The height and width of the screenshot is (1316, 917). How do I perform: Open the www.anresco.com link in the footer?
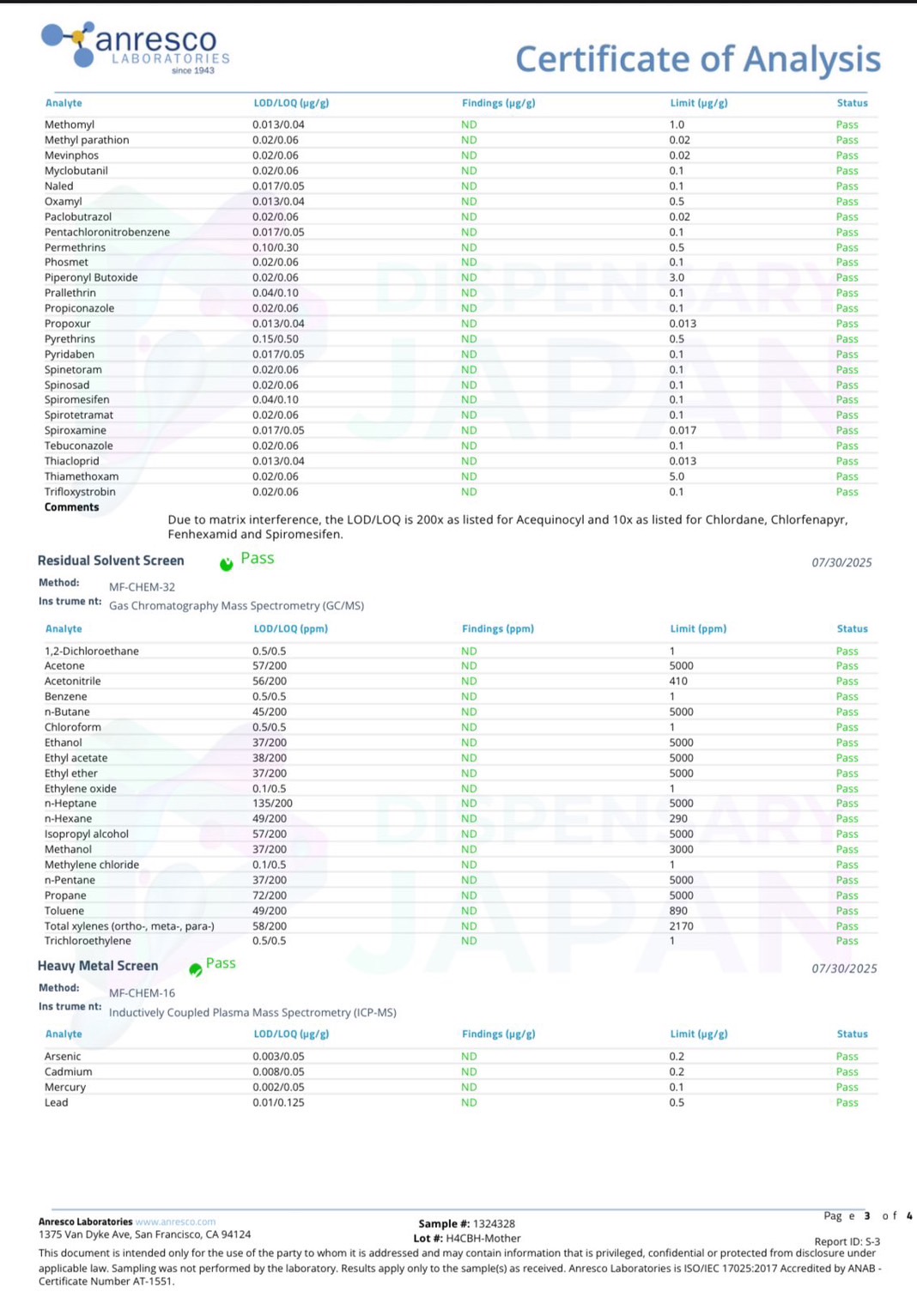click(175, 1222)
